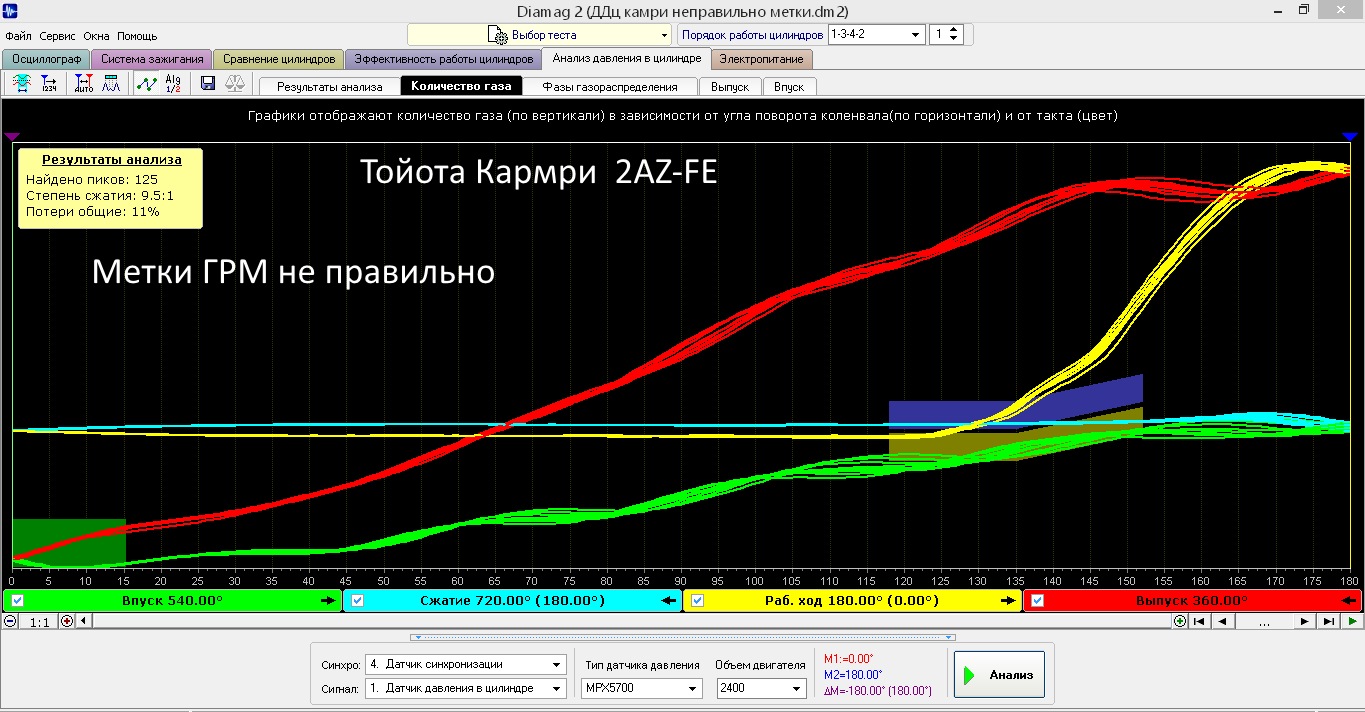This screenshot has width=1365, height=712.
Task: Click the 1:1 zoom reset button
Action: tap(39, 622)
